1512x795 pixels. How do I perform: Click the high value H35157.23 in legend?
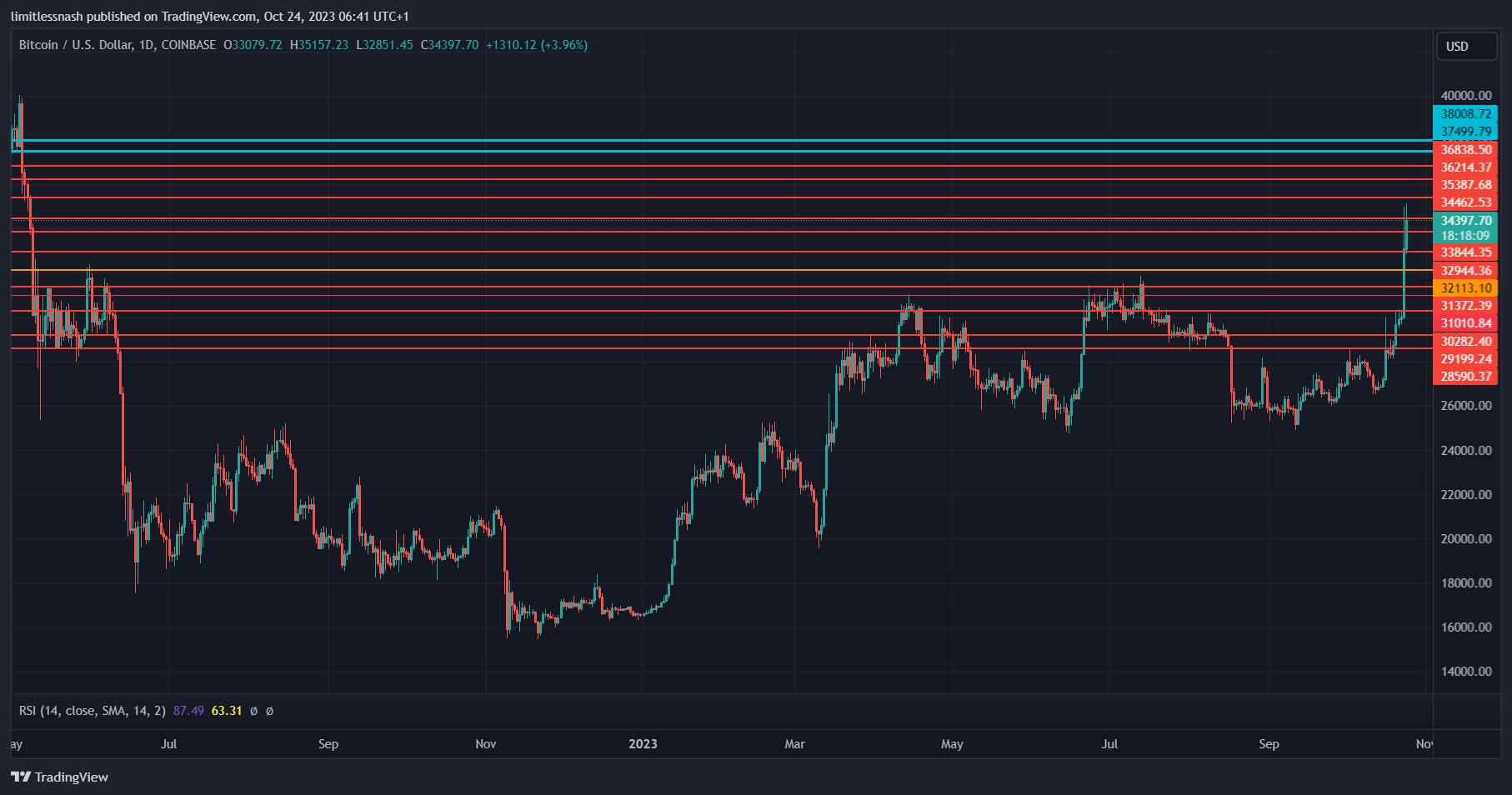click(319, 45)
